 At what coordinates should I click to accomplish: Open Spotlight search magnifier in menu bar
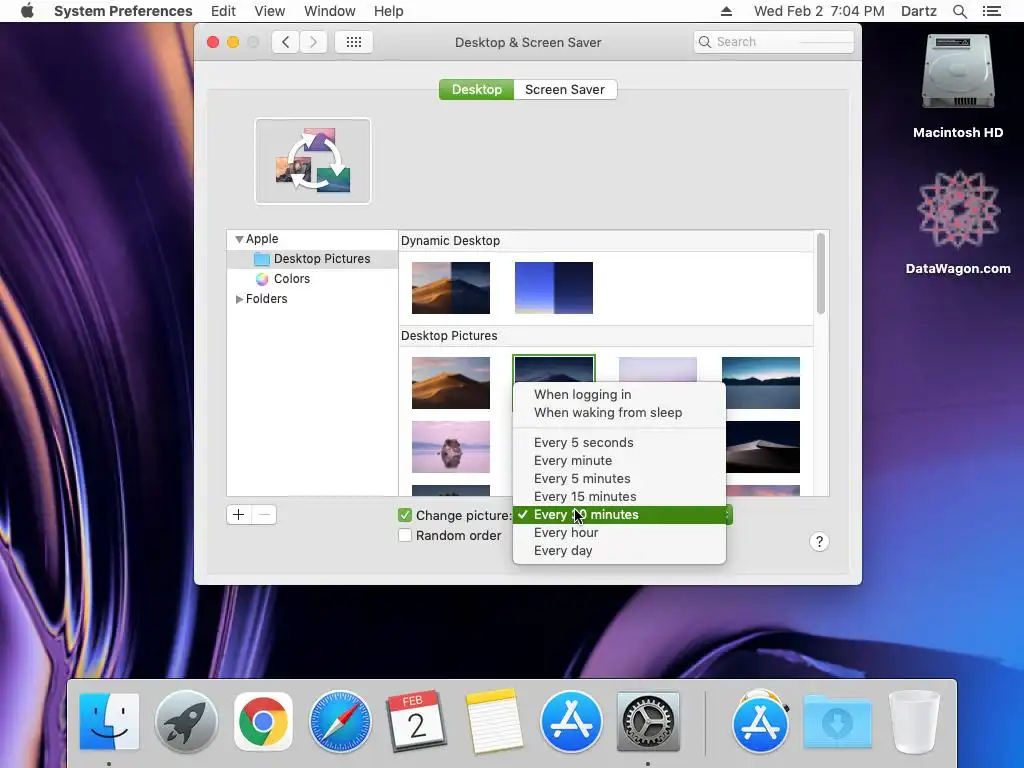(959, 11)
